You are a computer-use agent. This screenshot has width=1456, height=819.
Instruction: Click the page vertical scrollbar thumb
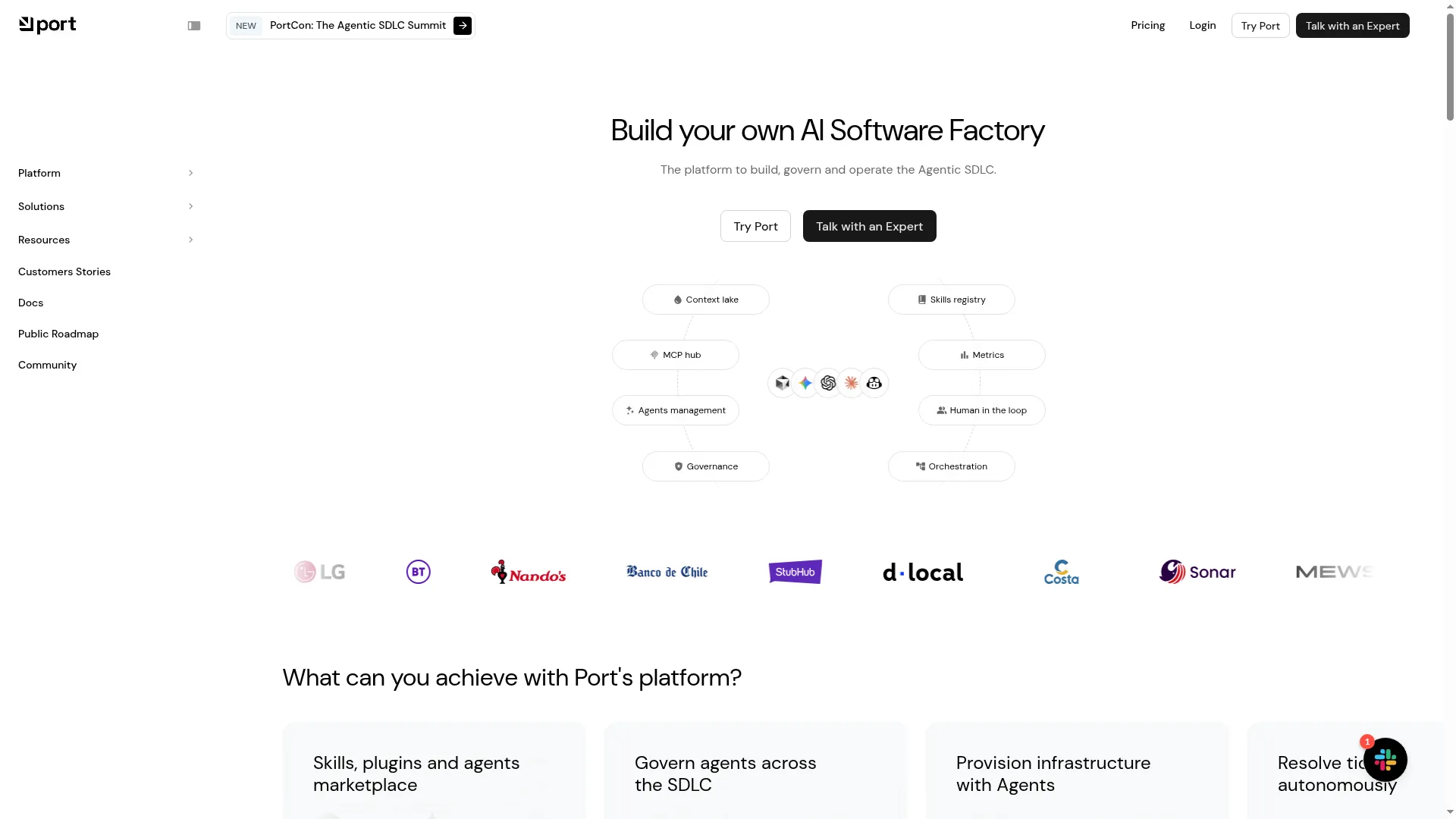1450,67
